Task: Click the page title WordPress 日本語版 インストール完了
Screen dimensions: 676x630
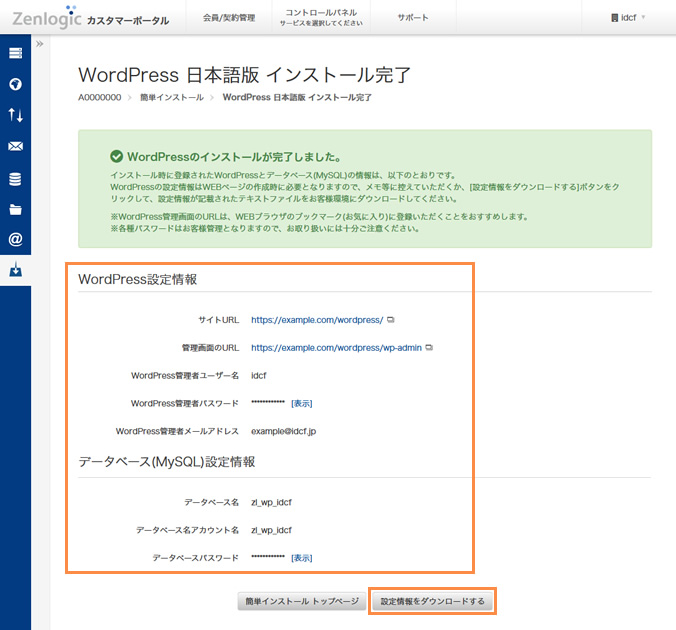Action: click(244, 75)
